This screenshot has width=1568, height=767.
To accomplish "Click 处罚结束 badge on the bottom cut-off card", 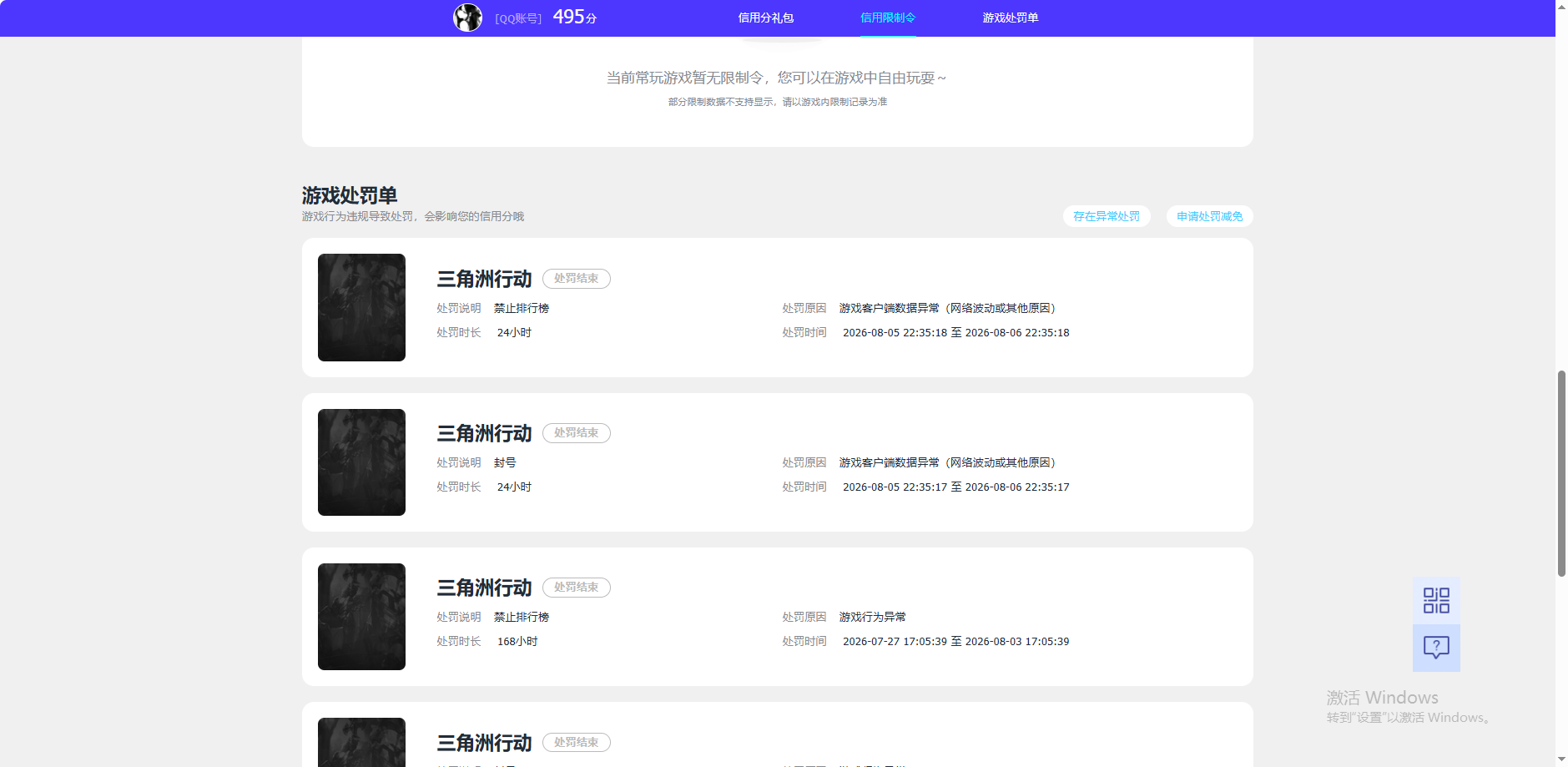I will [x=577, y=742].
